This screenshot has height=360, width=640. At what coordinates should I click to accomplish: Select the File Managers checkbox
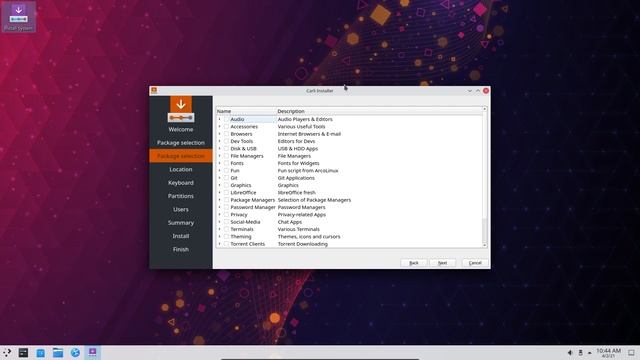(226, 156)
